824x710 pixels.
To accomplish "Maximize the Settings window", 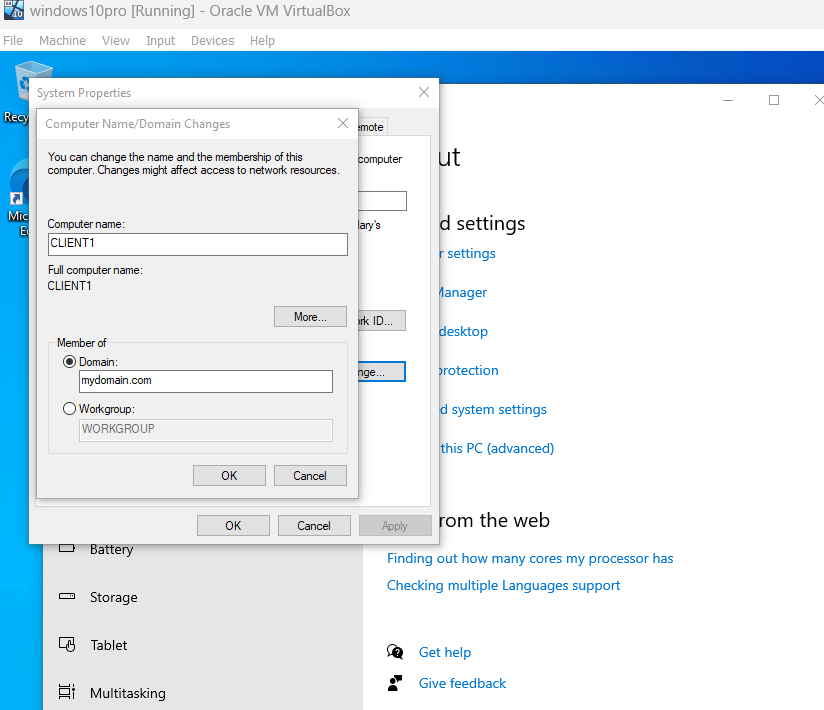I will click(774, 100).
